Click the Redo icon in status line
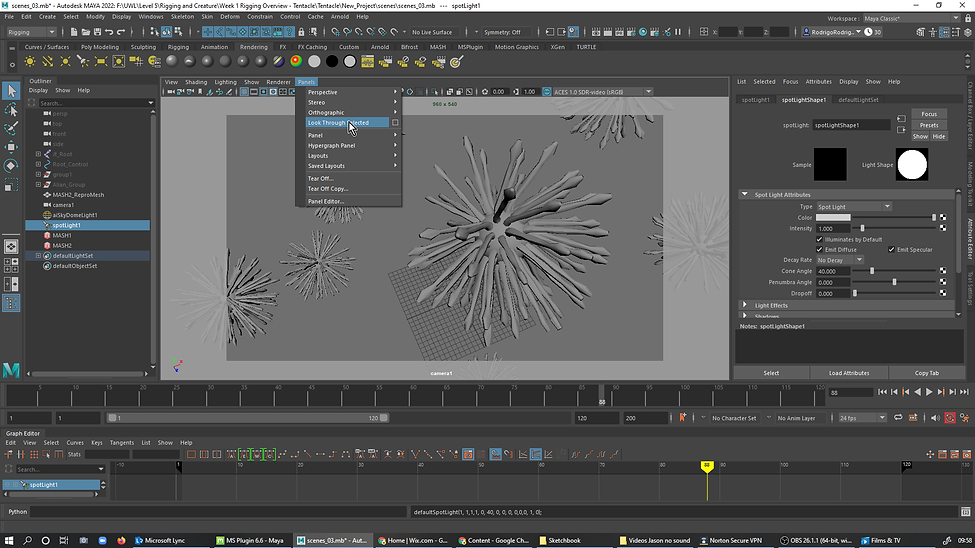The image size is (975, 548). pyautogui.click(x=121, y=32)
